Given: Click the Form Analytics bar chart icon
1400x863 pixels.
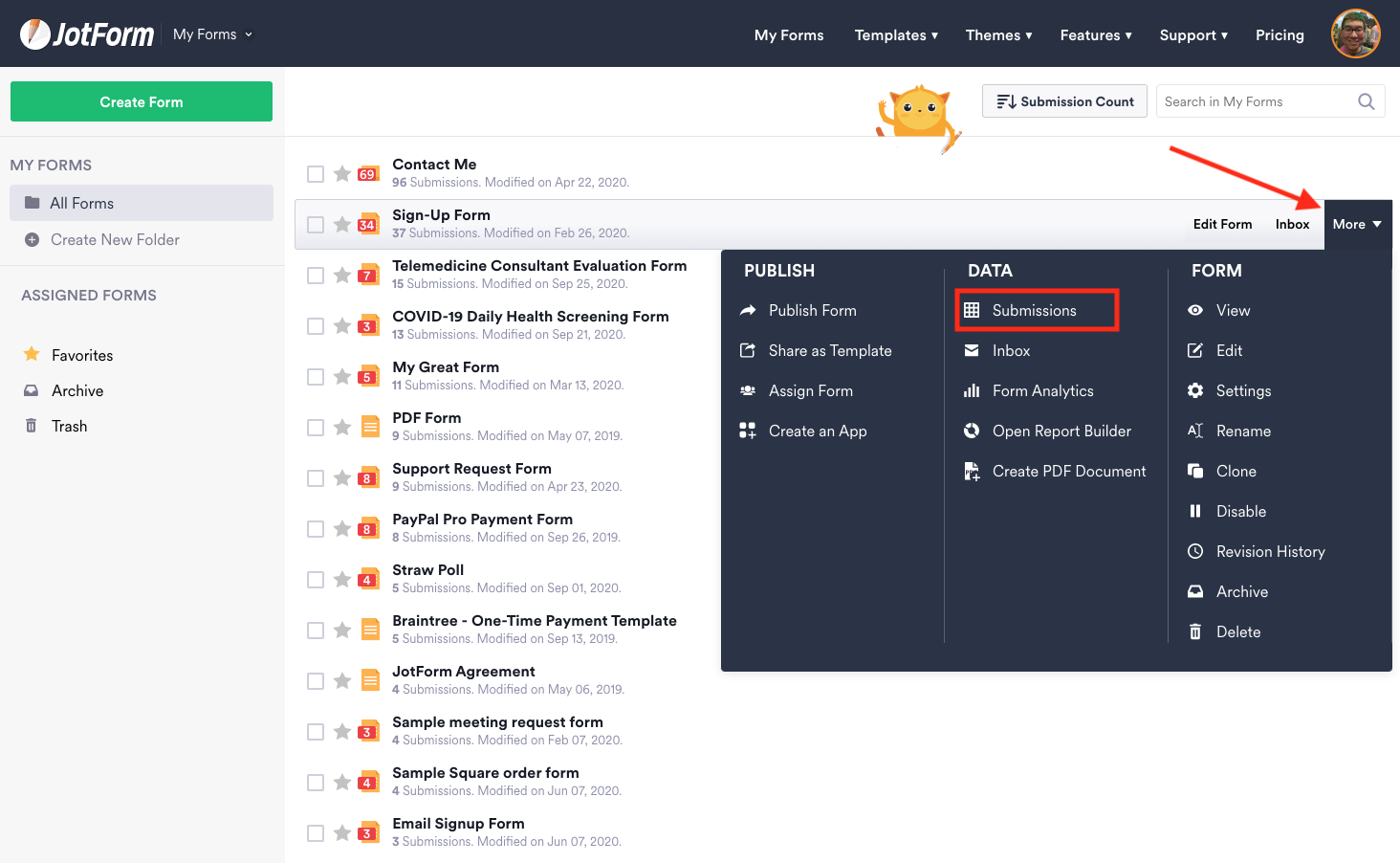Looking at the screenshot, I should coord(972,390).
